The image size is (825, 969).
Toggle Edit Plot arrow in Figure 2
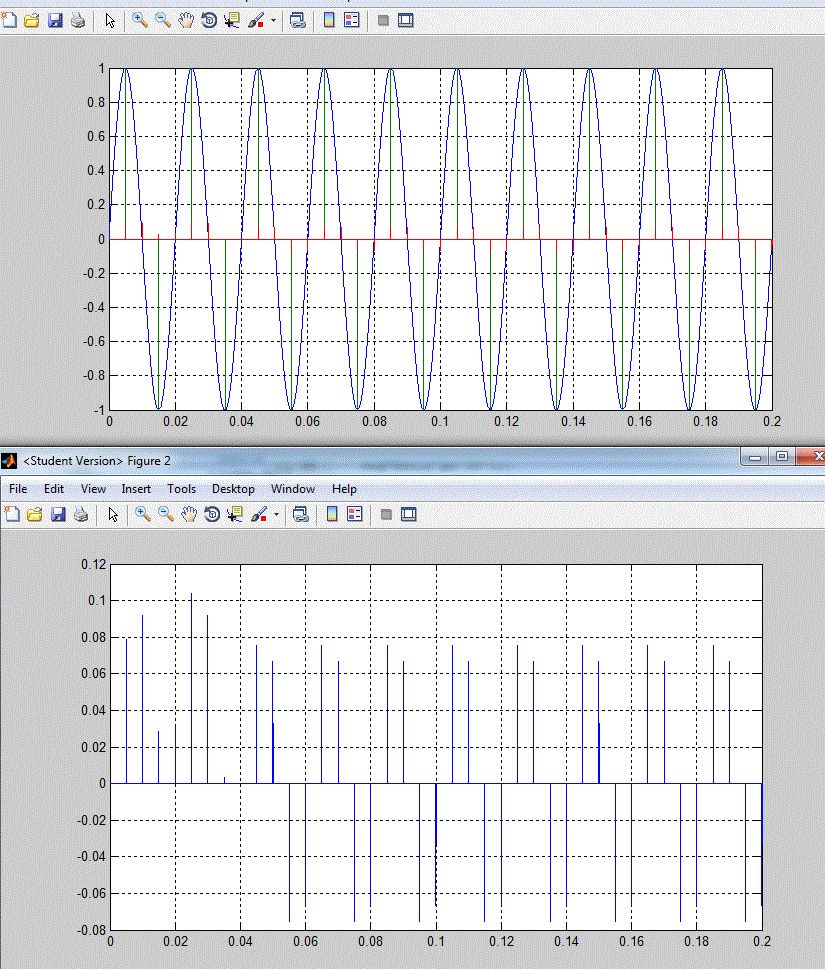112,514
